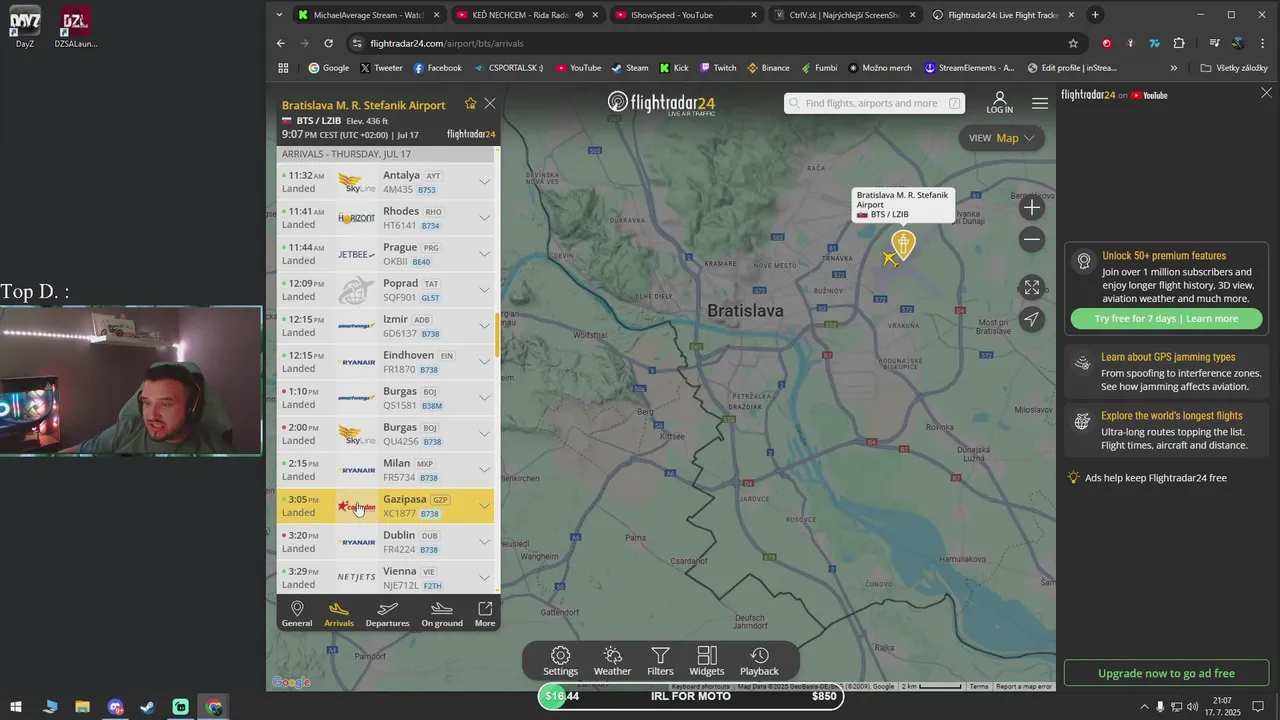The height and width of the screenshot is (720, 1280).
Task: Expand the Milan FR5734 arrival row
Action: click(x=484, y=470)
